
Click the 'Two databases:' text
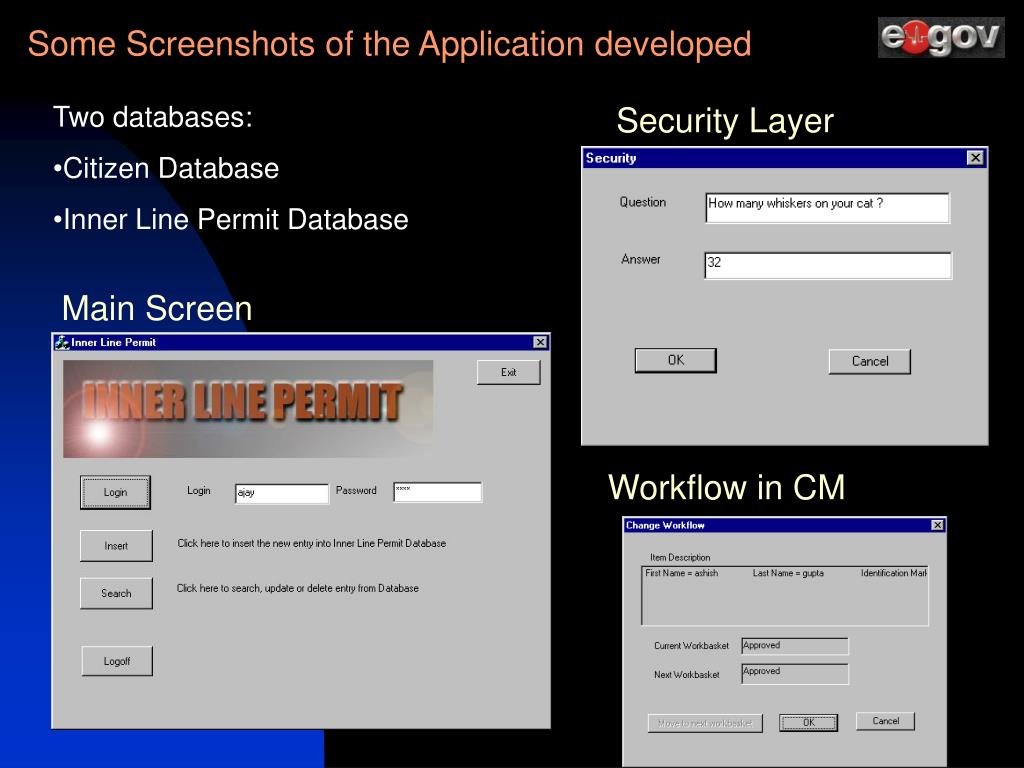click(153, 118)
